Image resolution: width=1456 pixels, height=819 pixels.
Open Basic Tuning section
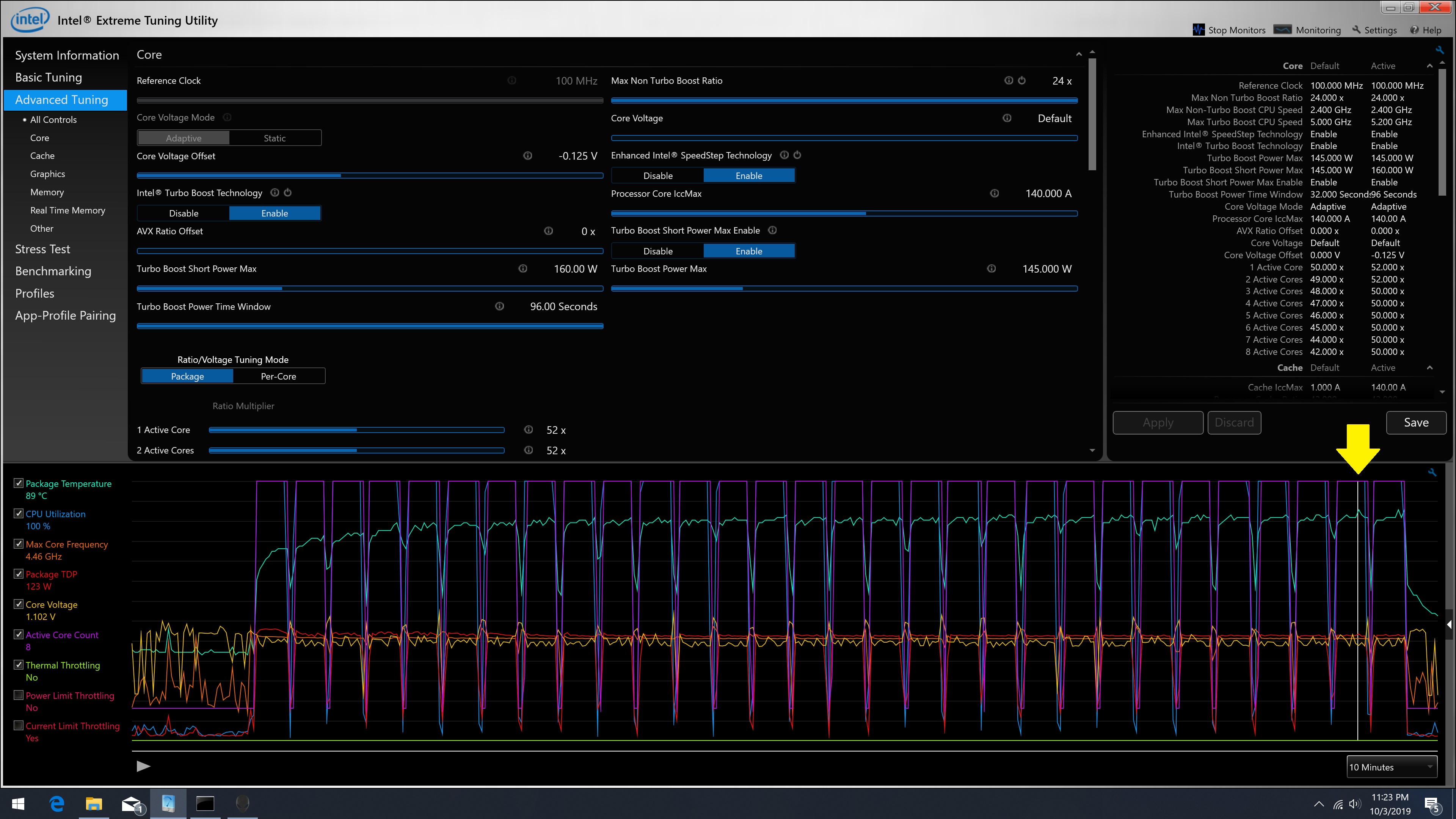click(49, 77)
